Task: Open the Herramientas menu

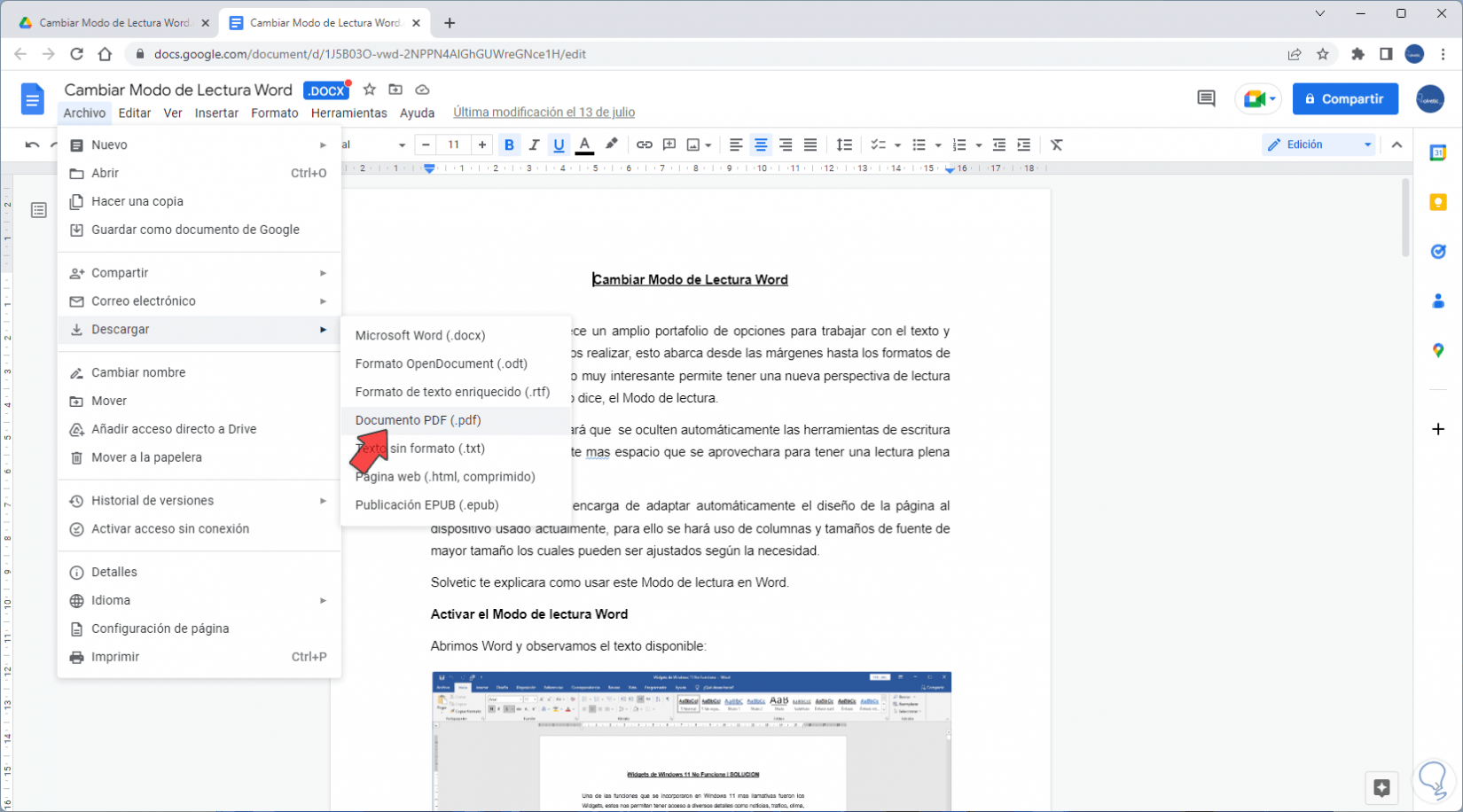Action: click(x=349, y=113)
